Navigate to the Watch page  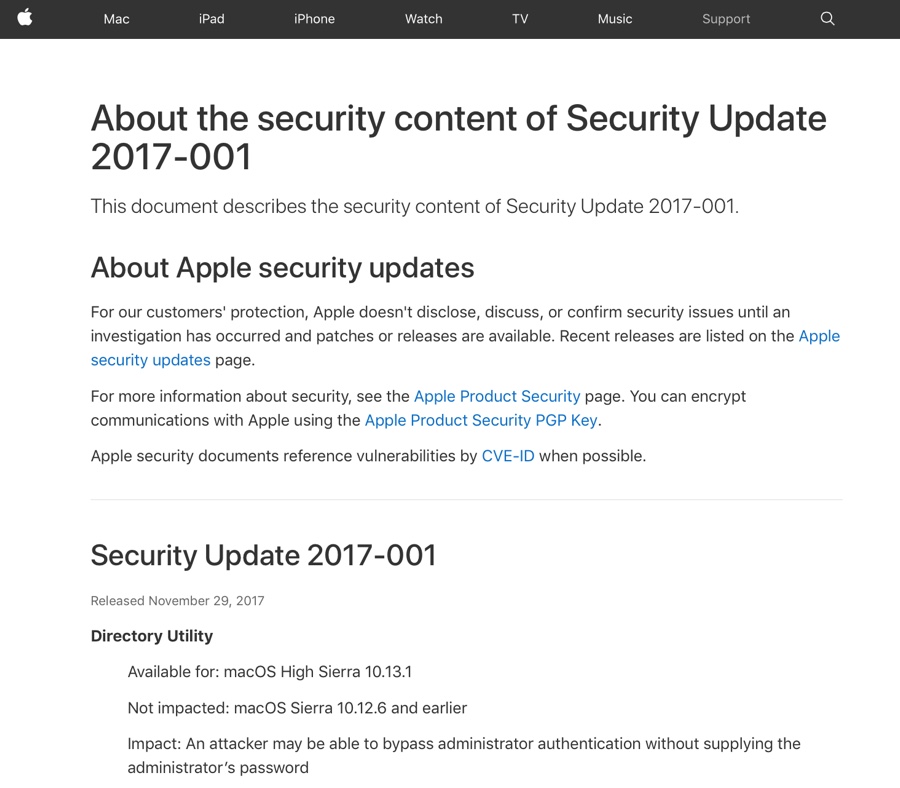[x=424, y=19]
